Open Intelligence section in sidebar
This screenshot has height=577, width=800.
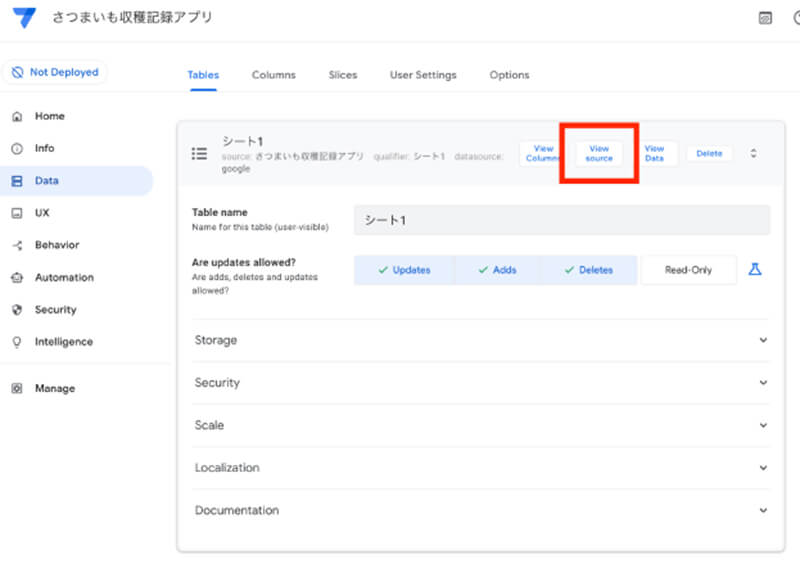tap(63, 342)
